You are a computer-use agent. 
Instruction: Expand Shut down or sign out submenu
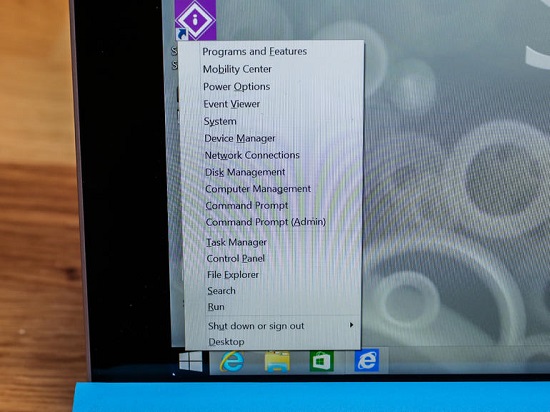coord(281,326)
